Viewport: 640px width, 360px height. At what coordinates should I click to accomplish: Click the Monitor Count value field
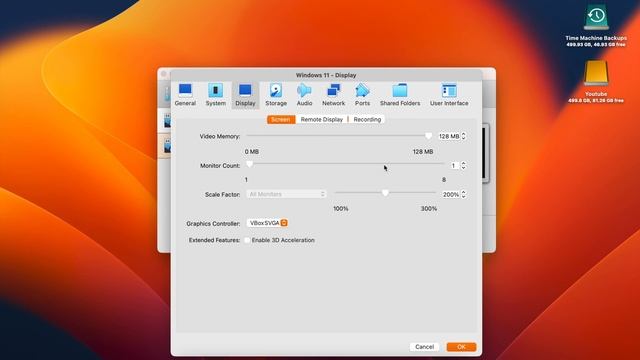coord(453,166)
